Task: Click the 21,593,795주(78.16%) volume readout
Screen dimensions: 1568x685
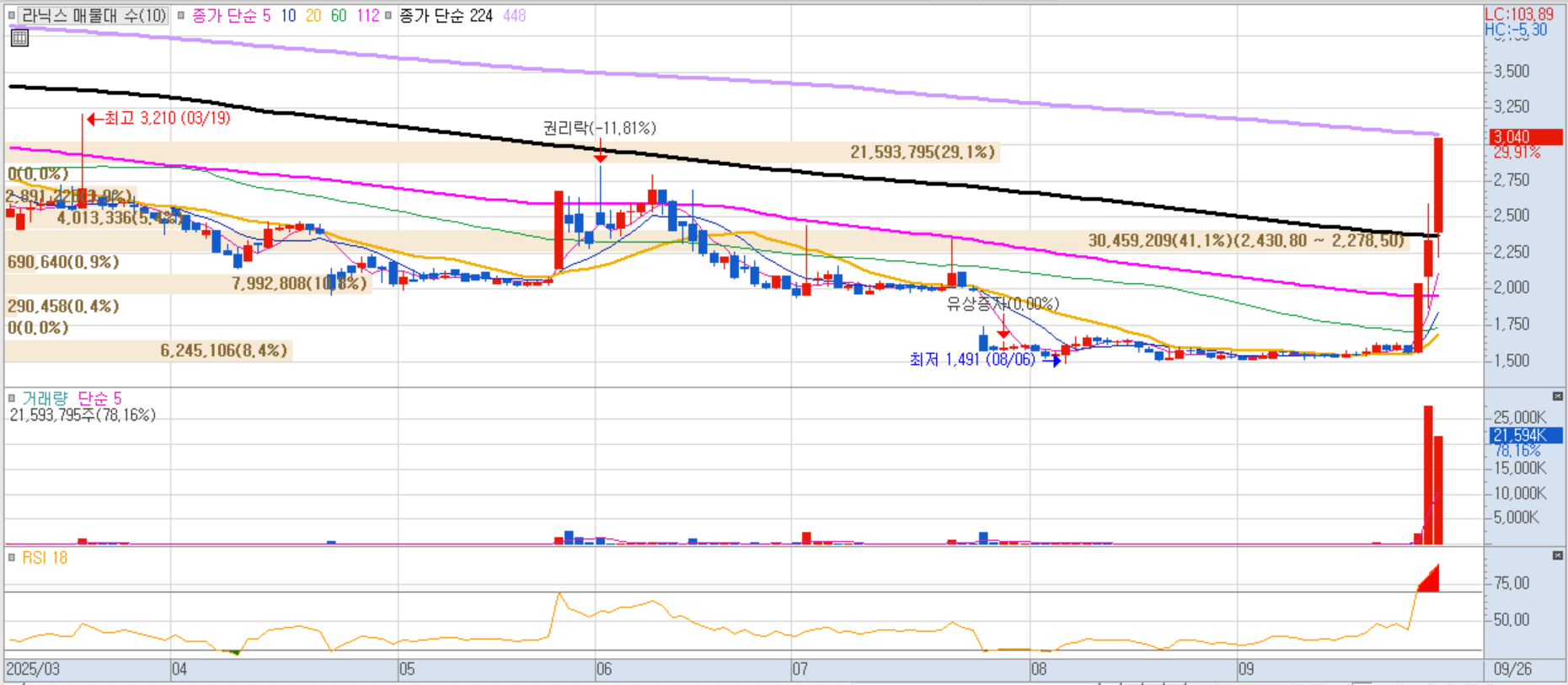Action: 83,415
